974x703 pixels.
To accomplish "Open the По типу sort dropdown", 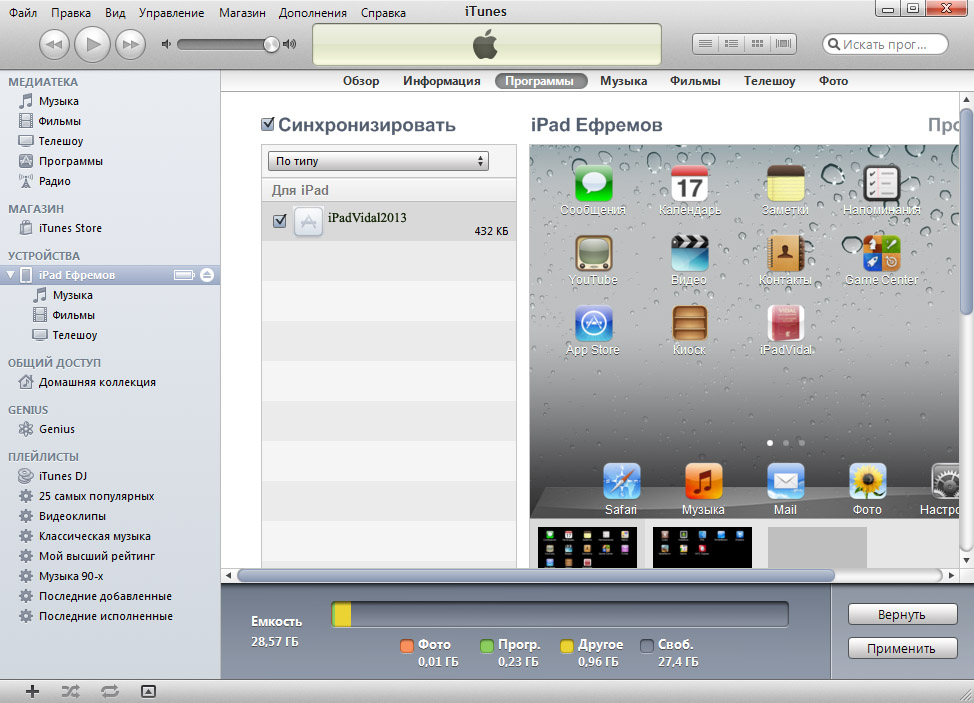I will click(378, 161).
